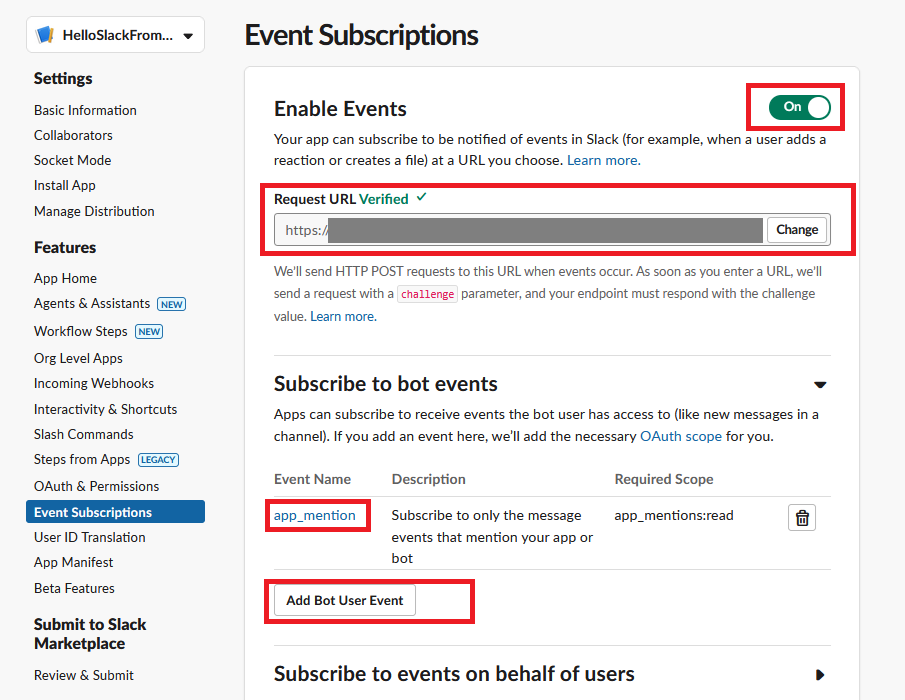The image size is (905, 700).
Task: Click the Required Scope column header
Action: click(x=664, y=479)
